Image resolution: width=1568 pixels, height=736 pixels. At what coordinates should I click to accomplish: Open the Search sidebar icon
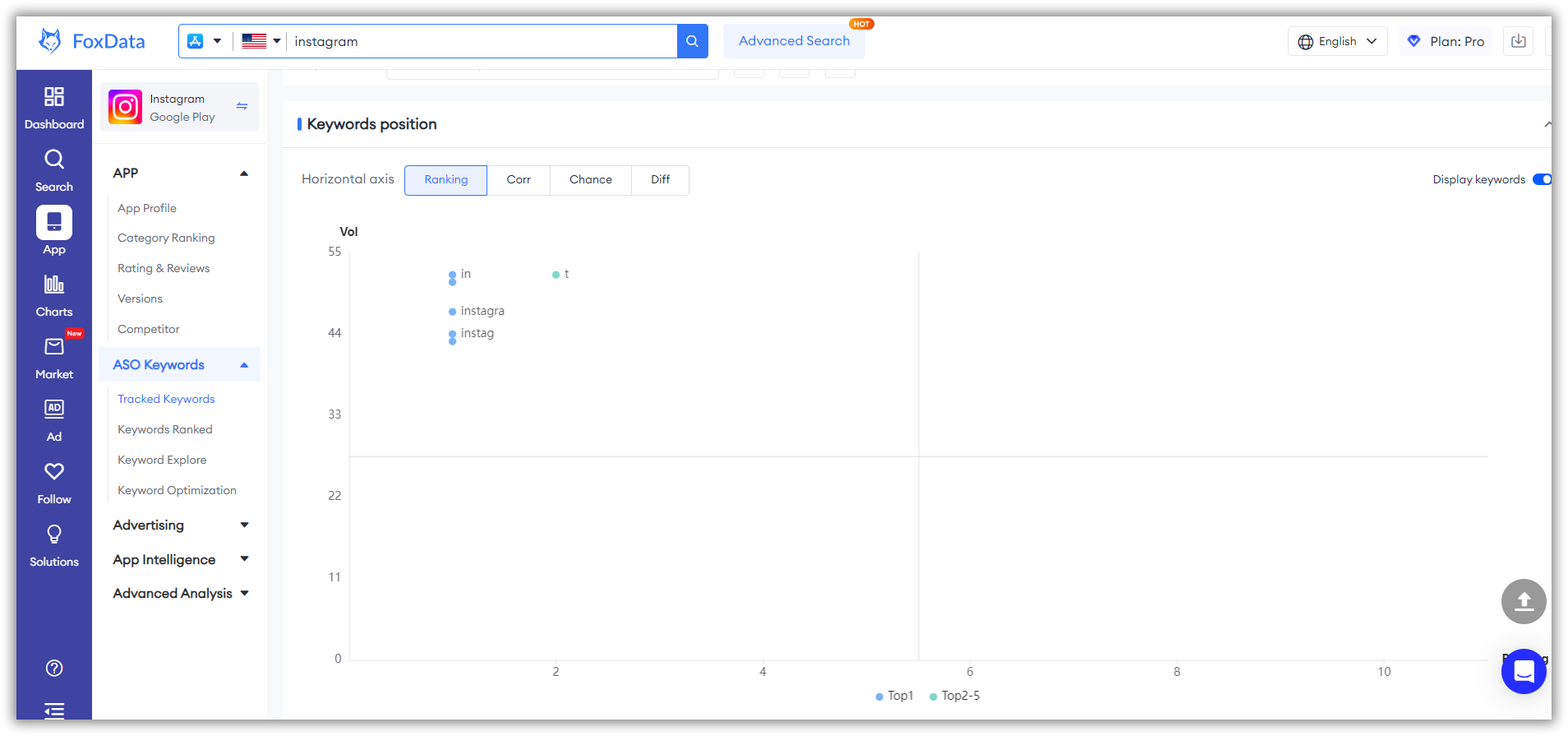pos(54,160)
